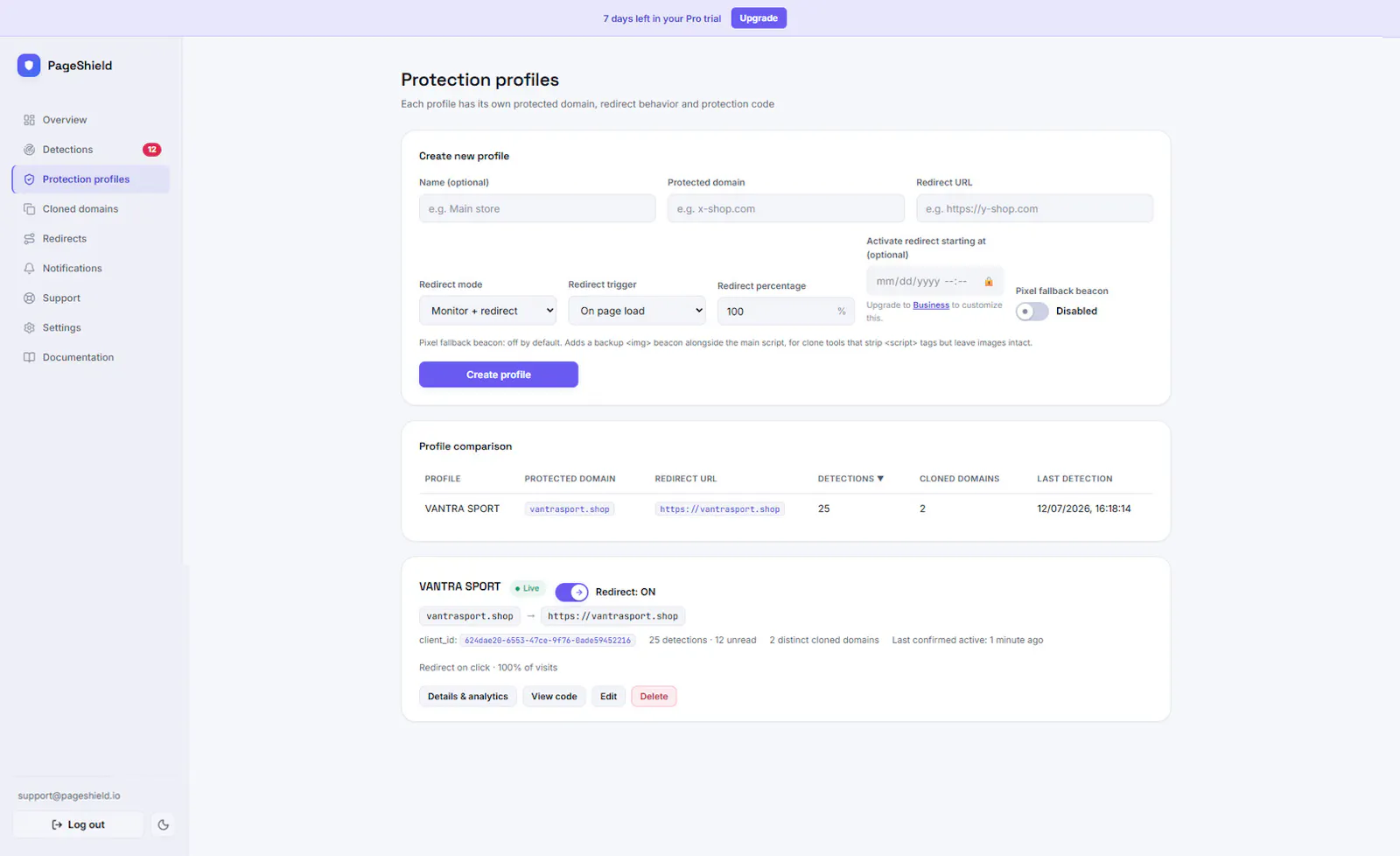This screenshot has height=856, width=1400.
Task: Click the Create profile button
Action: click(499, 375)
